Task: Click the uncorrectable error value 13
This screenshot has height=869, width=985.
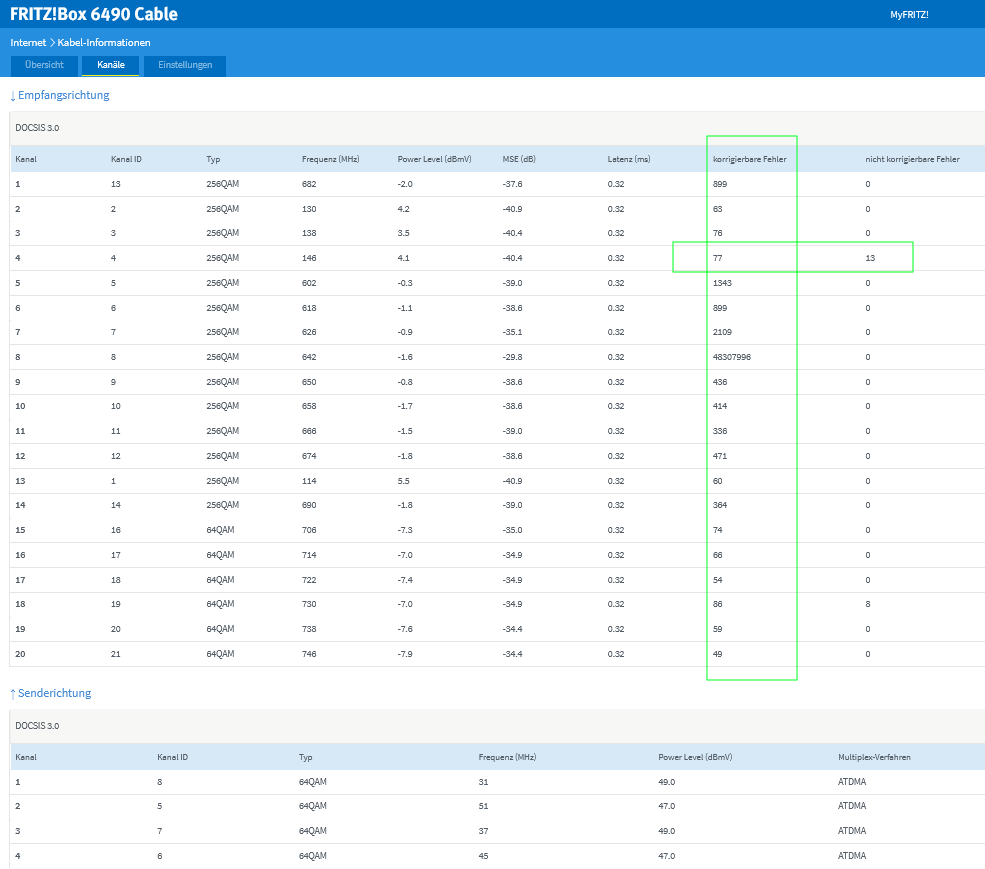Action: pyautogui.click(x=870, y=258)
